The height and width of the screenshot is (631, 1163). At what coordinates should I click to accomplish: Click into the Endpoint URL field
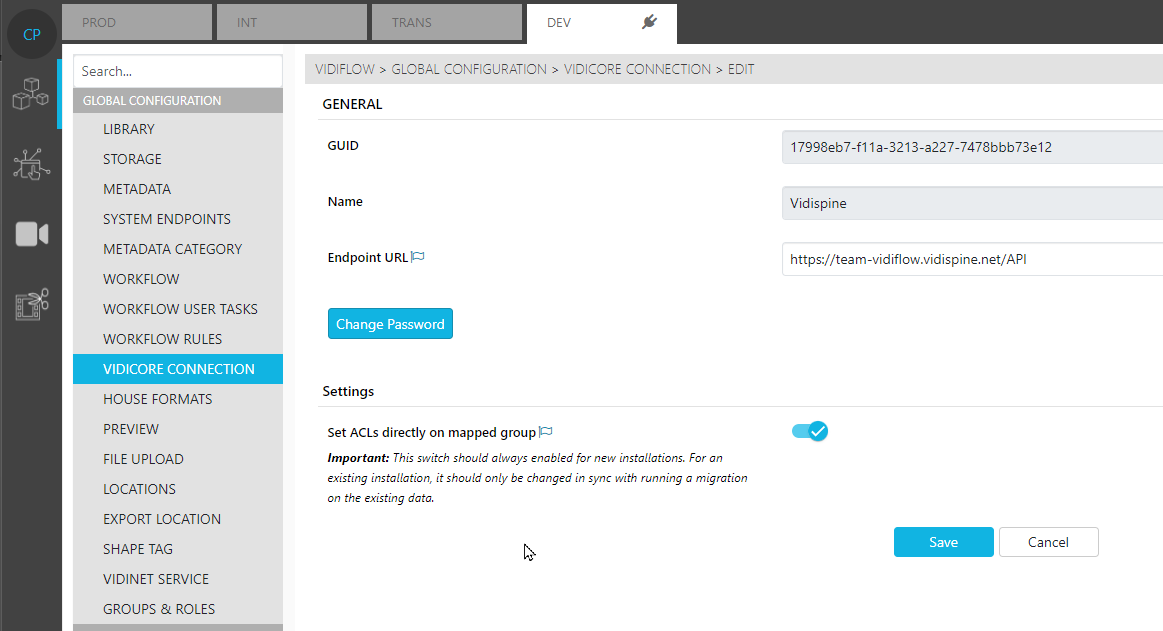point(970,259)
